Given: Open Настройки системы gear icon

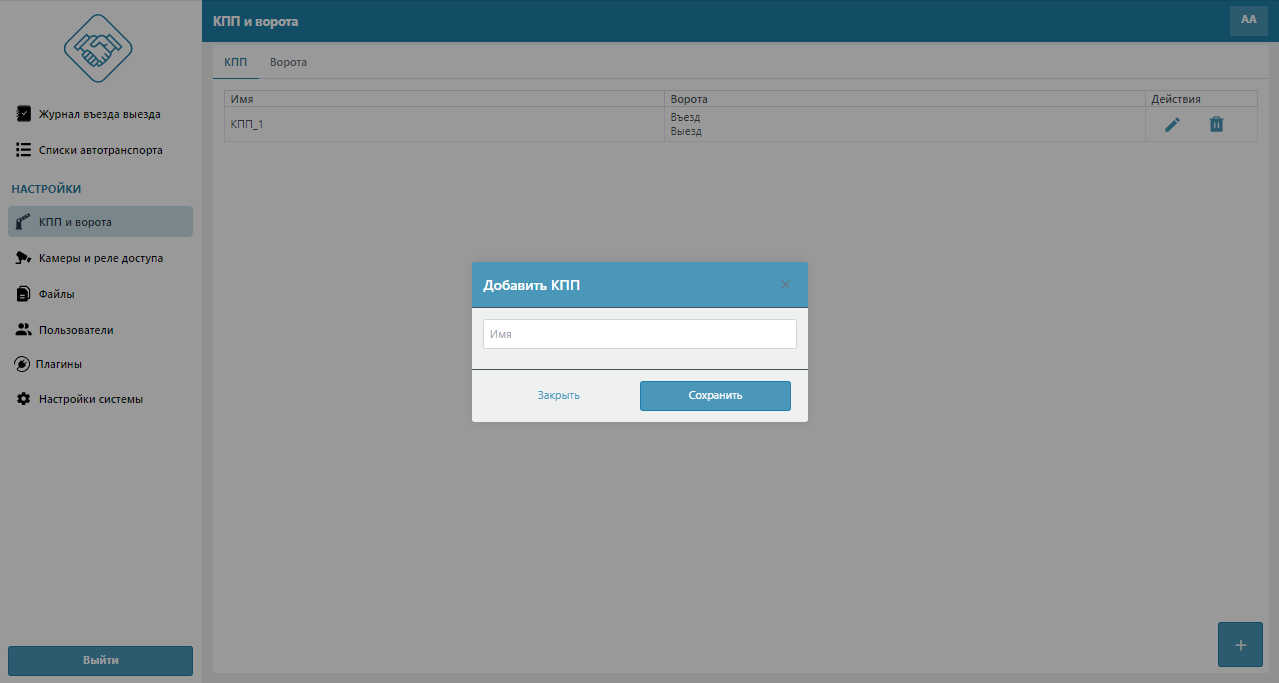Looking at the screenshot, I should point(24,399).
